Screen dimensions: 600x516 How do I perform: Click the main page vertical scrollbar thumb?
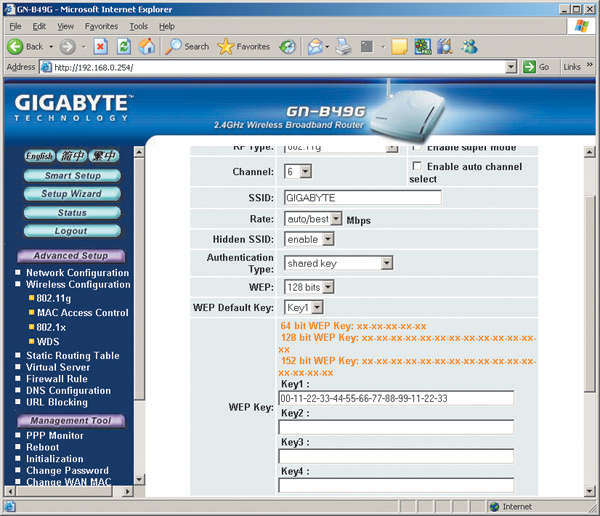[590, 294]
